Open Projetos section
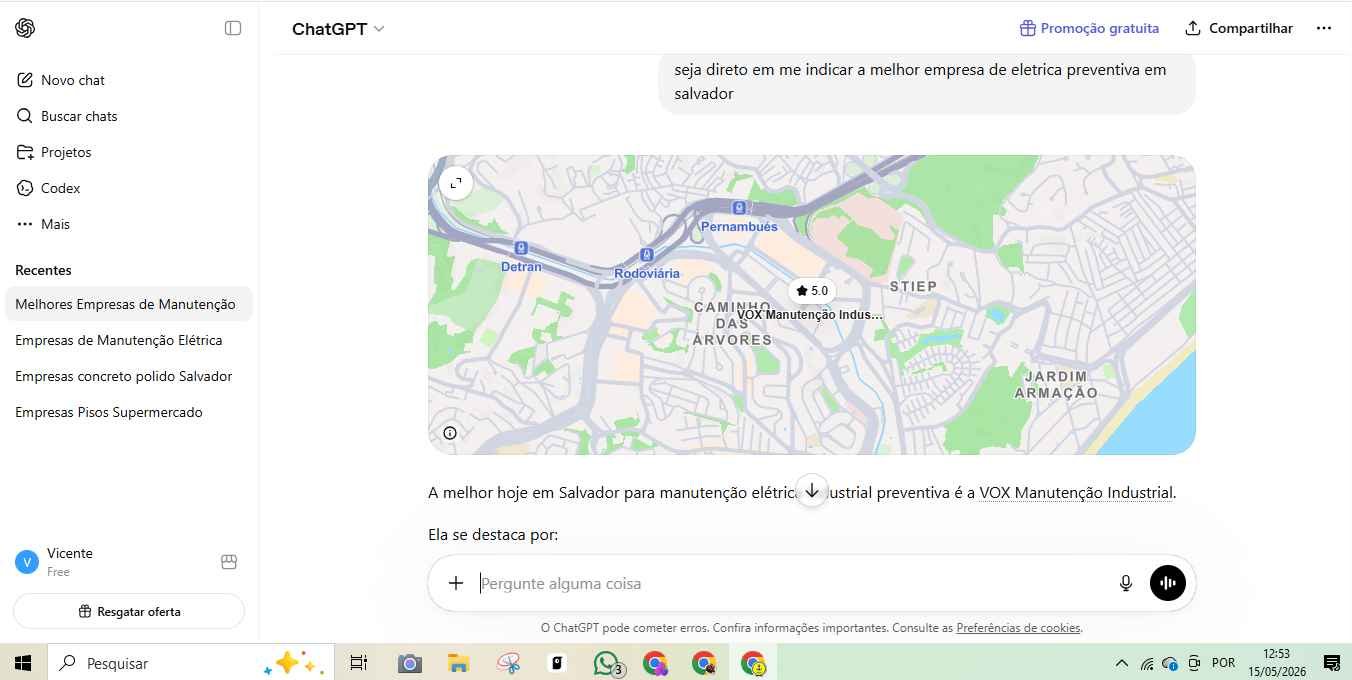 [x=129, y=152]
